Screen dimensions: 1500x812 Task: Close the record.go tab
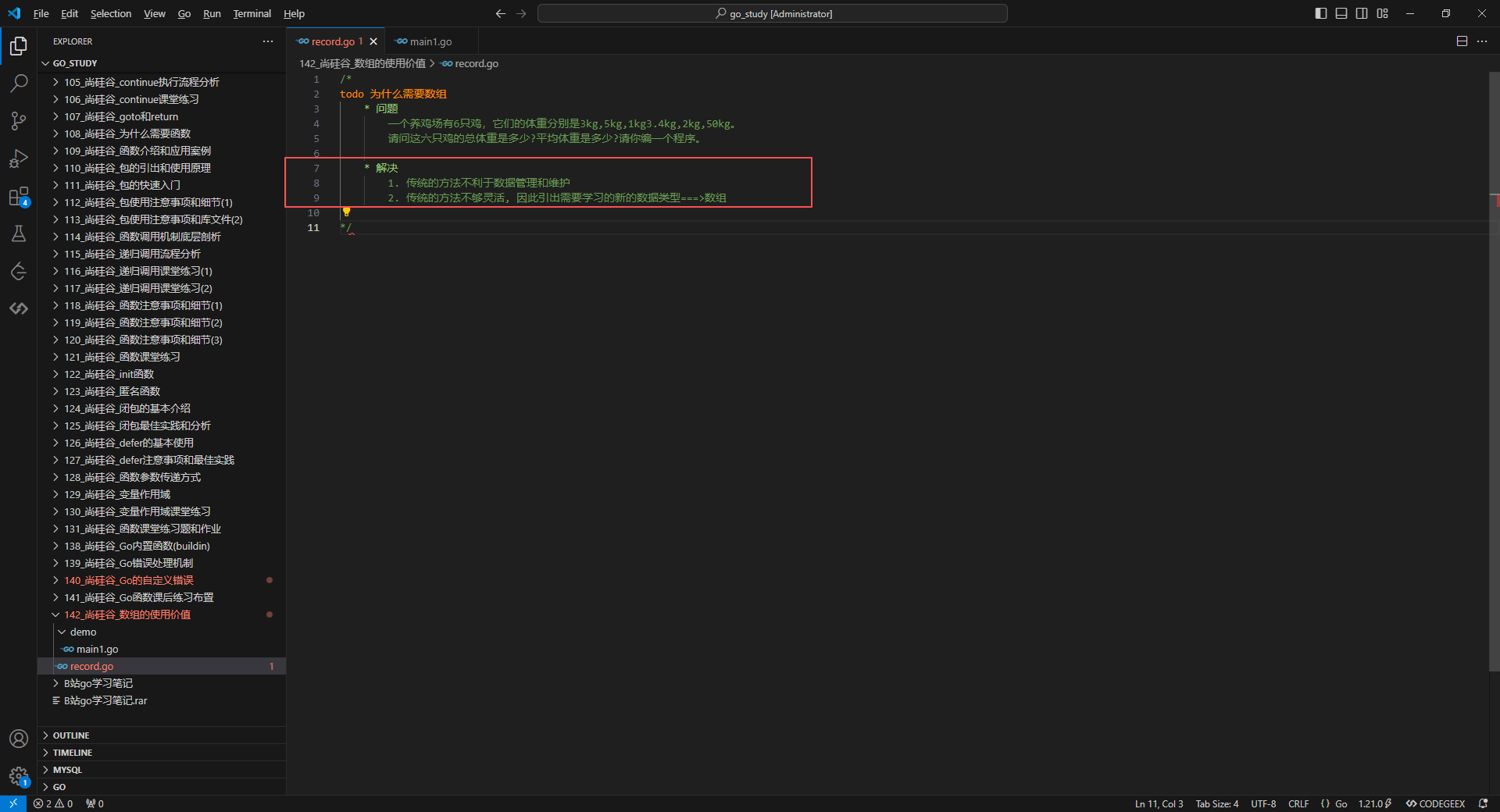(x=373, y=41)
